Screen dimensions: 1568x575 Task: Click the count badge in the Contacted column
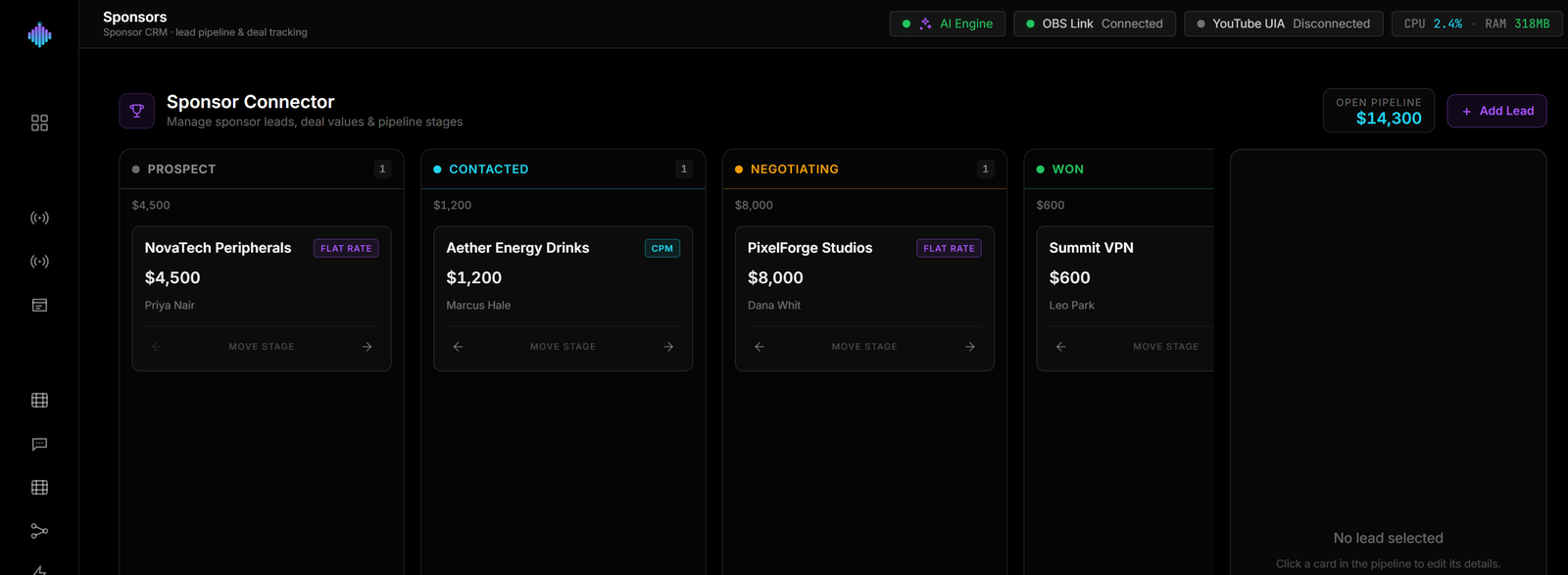684,168
